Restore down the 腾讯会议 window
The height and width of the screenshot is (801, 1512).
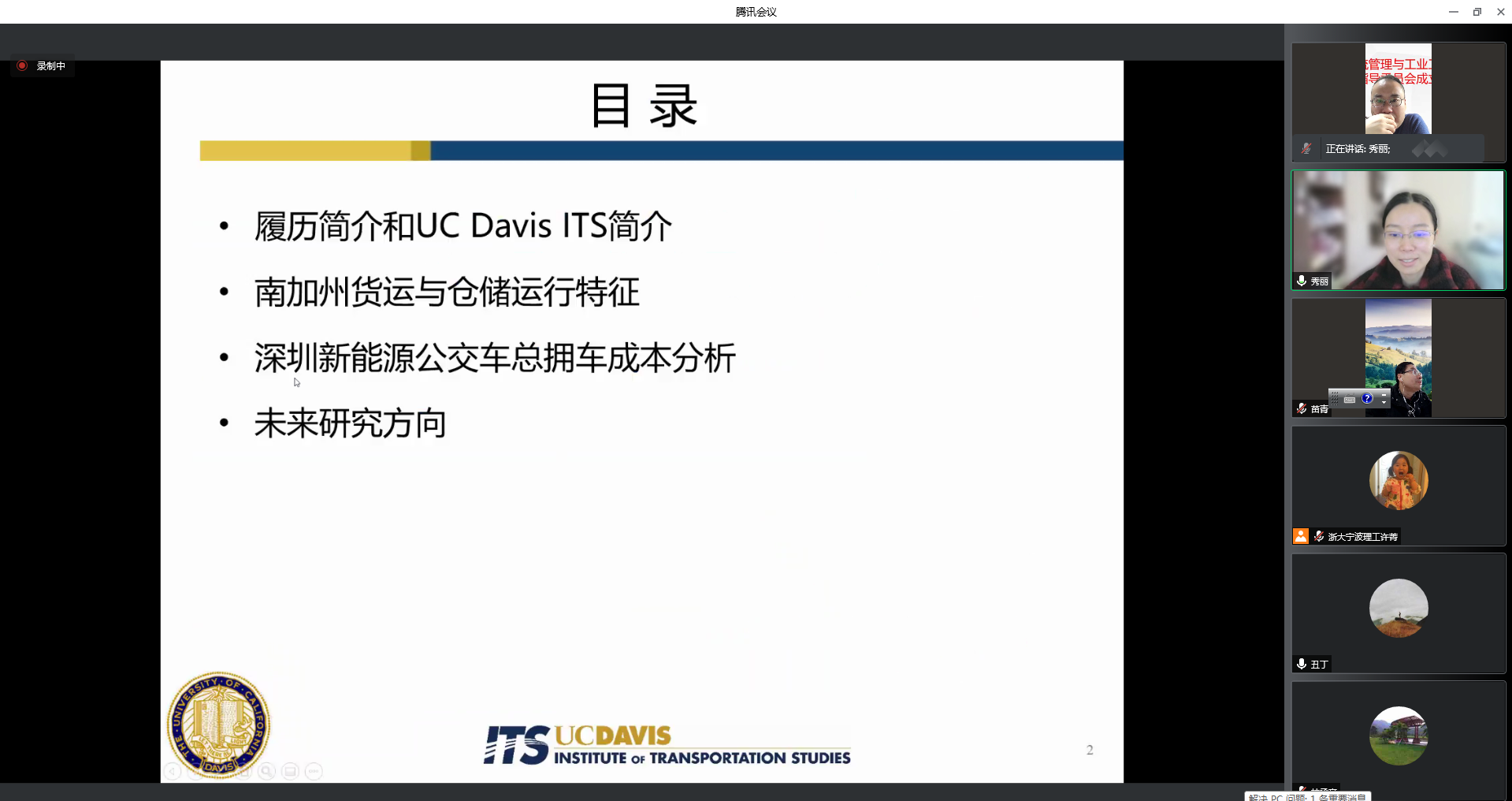1477,12
